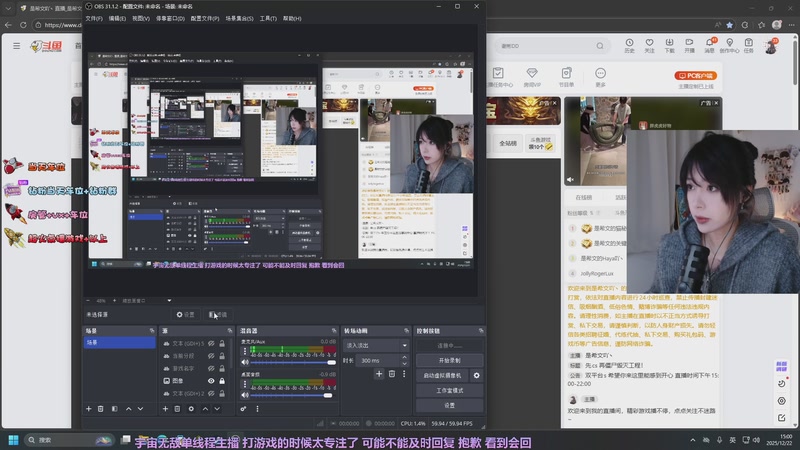Image resolution: width=800 pixels, height=450 pixels.
Task: Open virtual camera settings gear
Action: point(477,376)
